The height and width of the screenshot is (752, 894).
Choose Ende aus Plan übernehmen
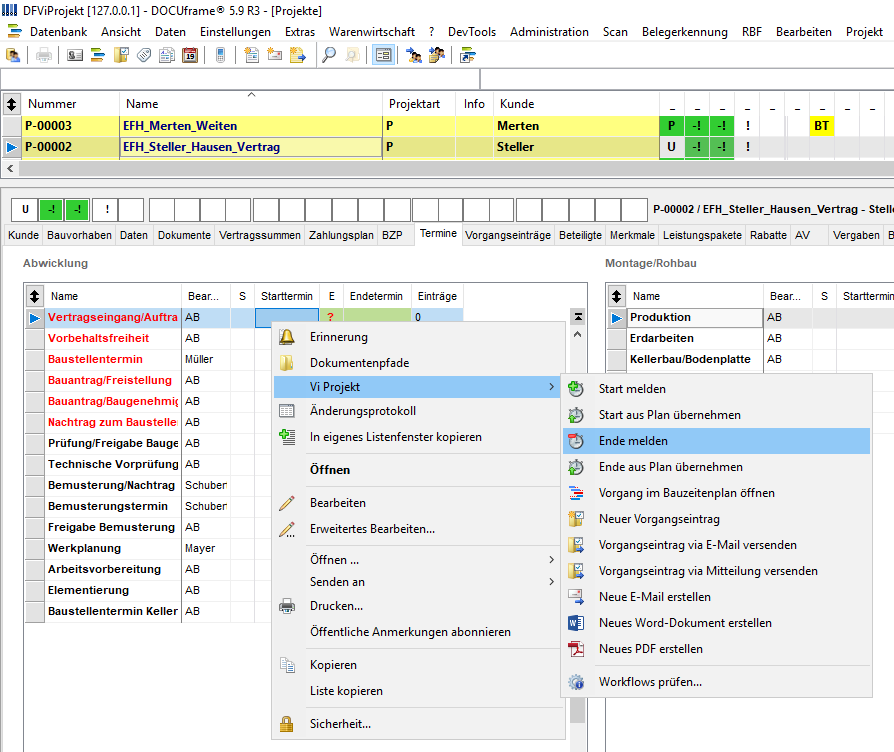click(716, 467)
